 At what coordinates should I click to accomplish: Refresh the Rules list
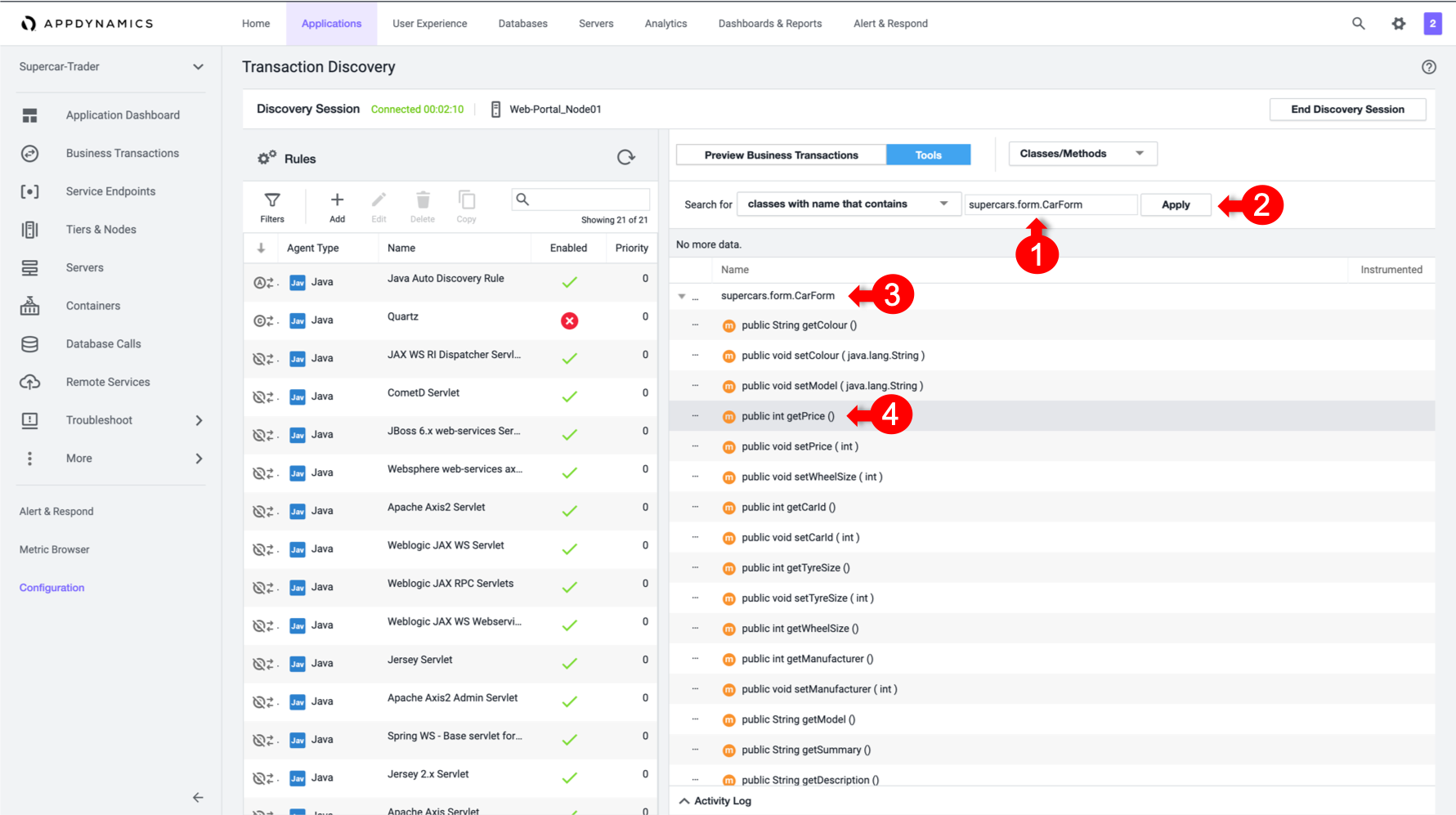pyautogui.click(x=626, y=158)
